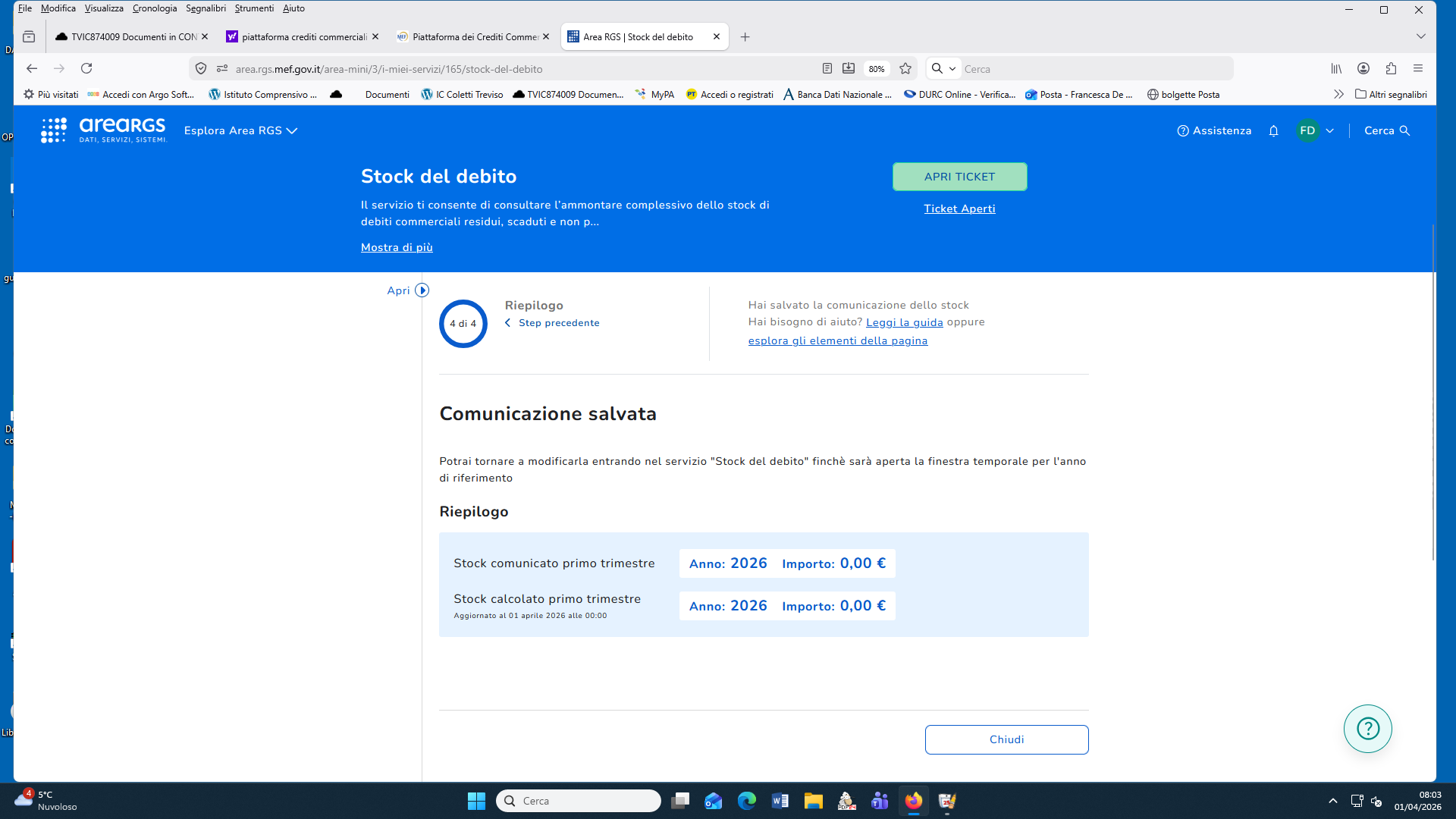Viewport: 1456px width, 819px height.
Task: Open the Segnalibri menu
Action: [206, 8]
